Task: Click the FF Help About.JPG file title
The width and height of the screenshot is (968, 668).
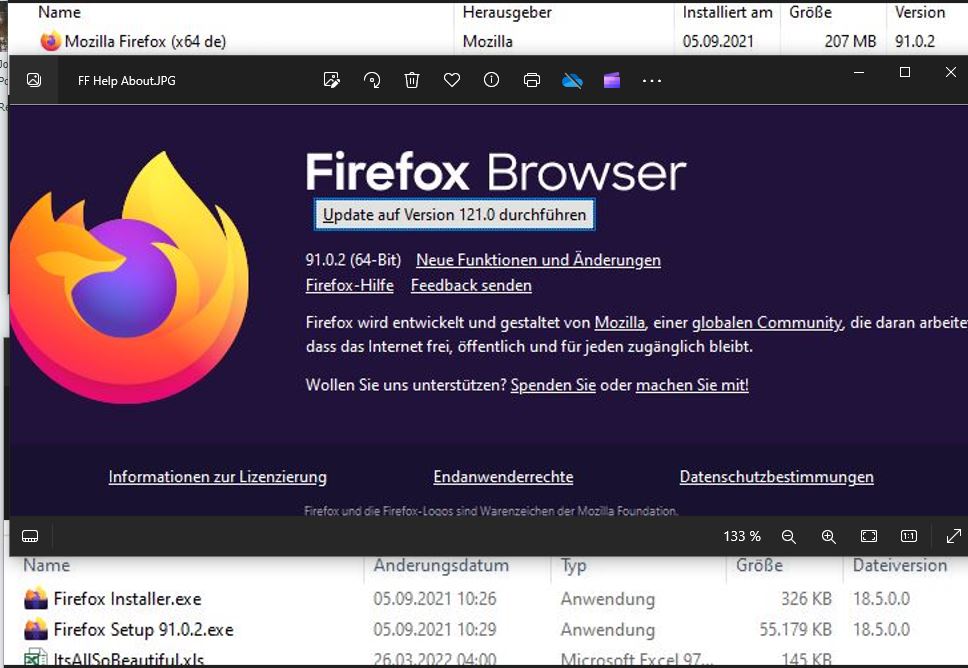Action: [x=127, y=80]
